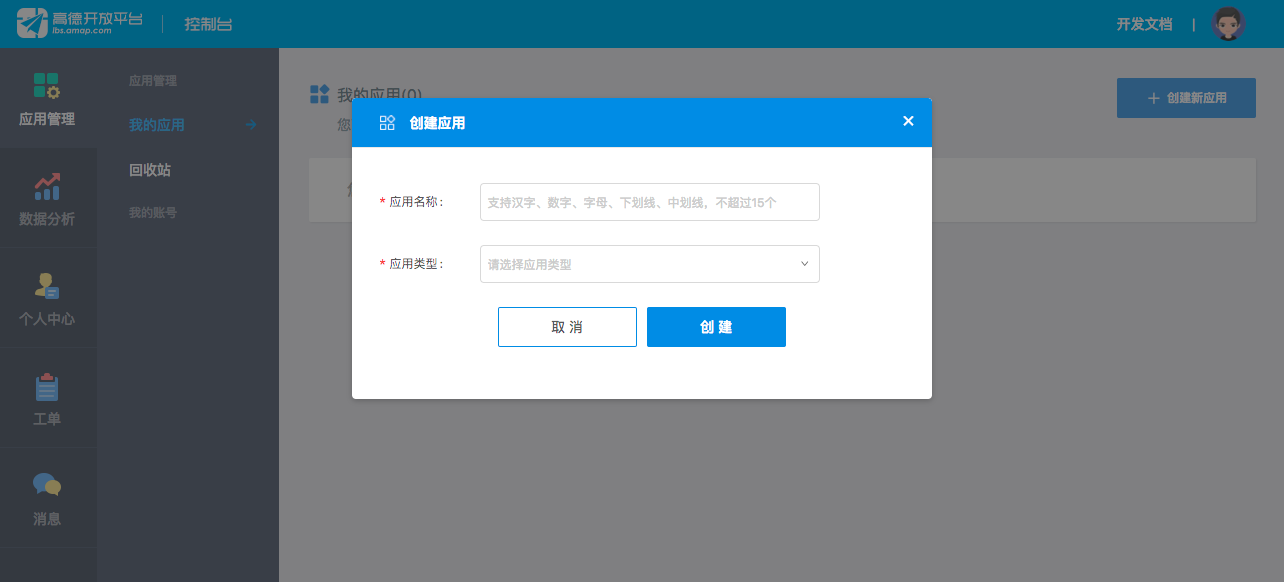Image resolution: width=1284 pixels, height=582 pixels.
Task: Click the 消息 chat bubbles icon
Action: (47, 486)
